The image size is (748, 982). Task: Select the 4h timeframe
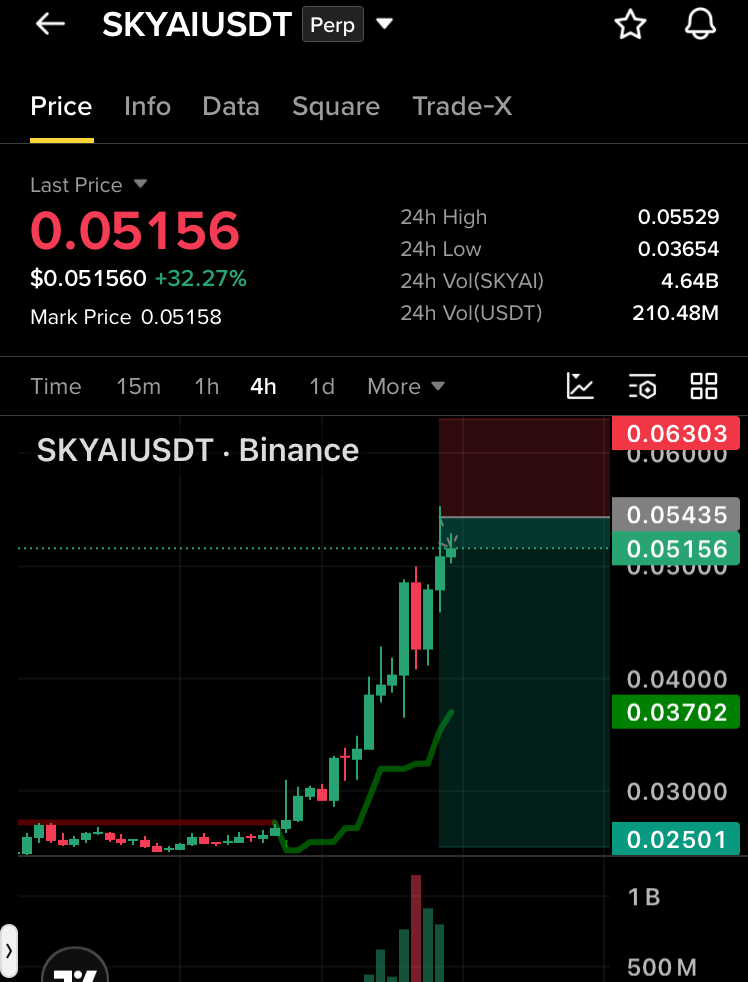coord(263,386)
